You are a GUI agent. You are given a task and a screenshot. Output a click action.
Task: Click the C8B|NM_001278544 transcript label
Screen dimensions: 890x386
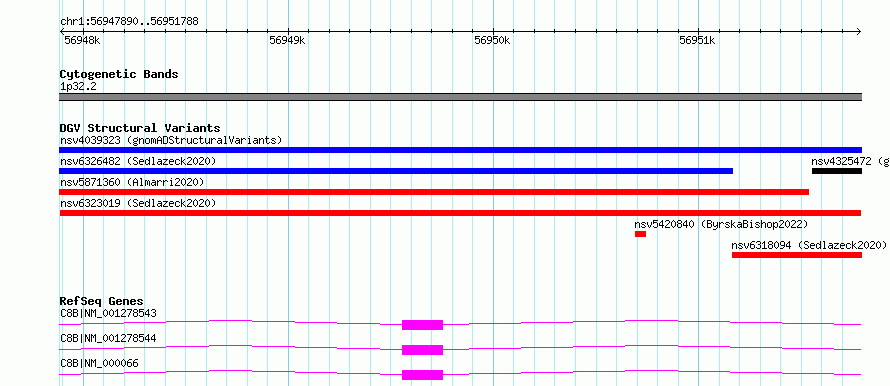[108, 338]
